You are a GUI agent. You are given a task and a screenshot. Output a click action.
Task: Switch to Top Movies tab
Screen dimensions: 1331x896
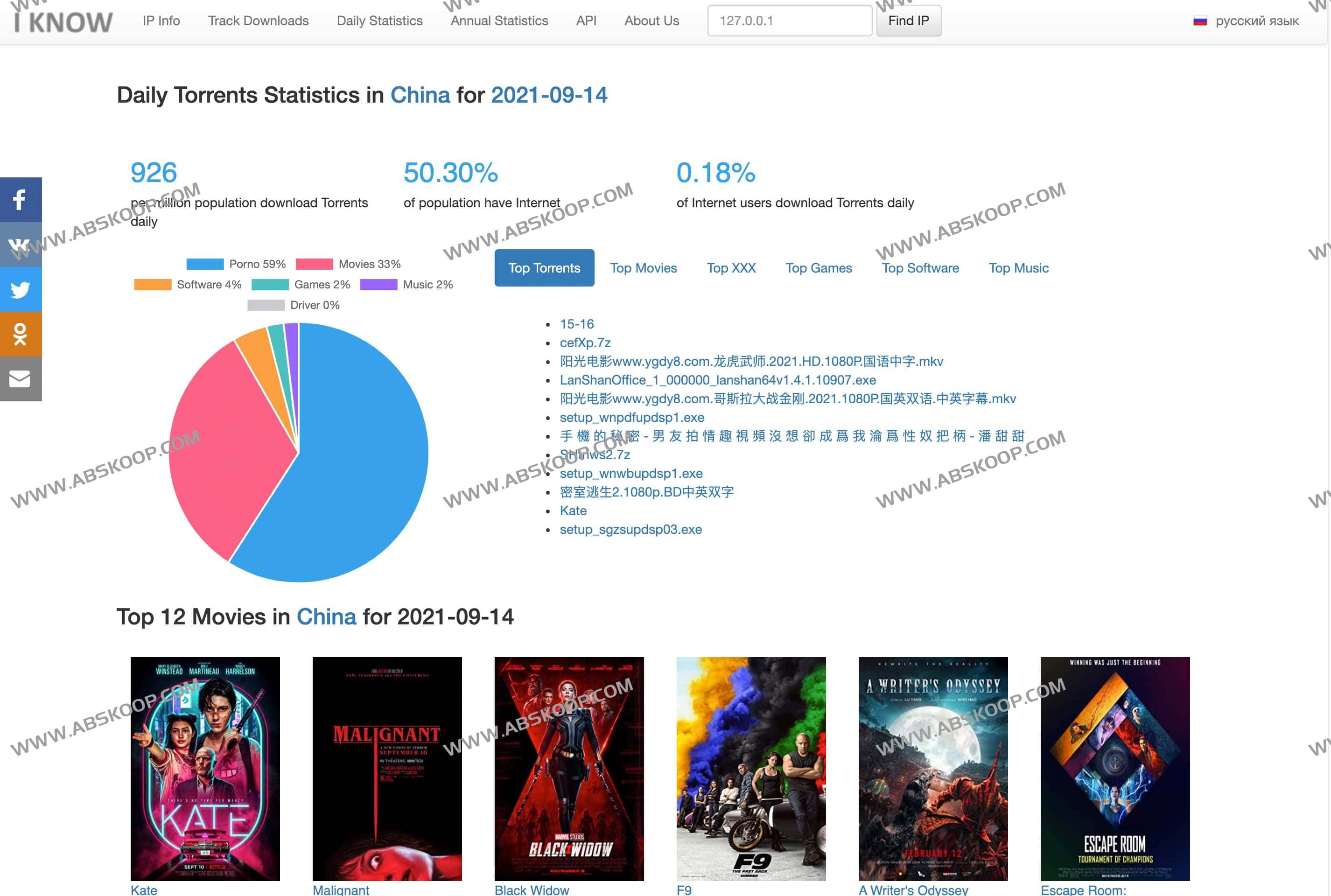tap(643, 268)
